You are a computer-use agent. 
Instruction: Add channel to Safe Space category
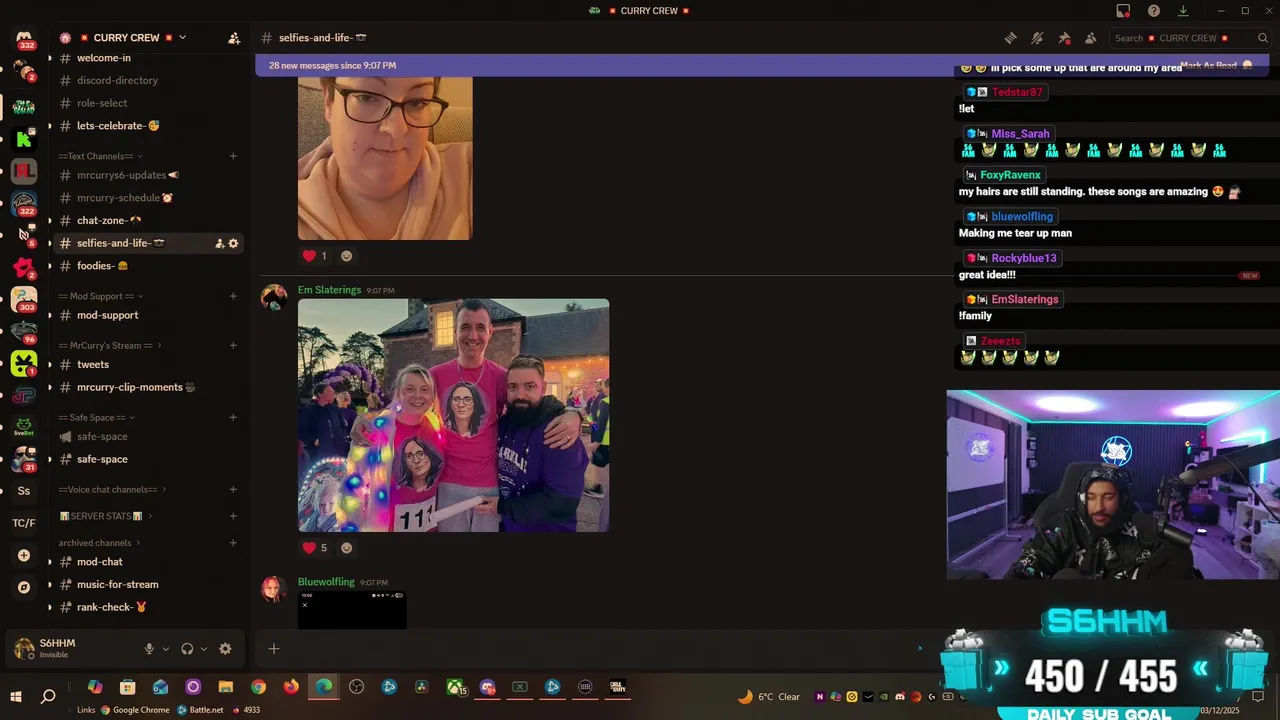point(233,417)
